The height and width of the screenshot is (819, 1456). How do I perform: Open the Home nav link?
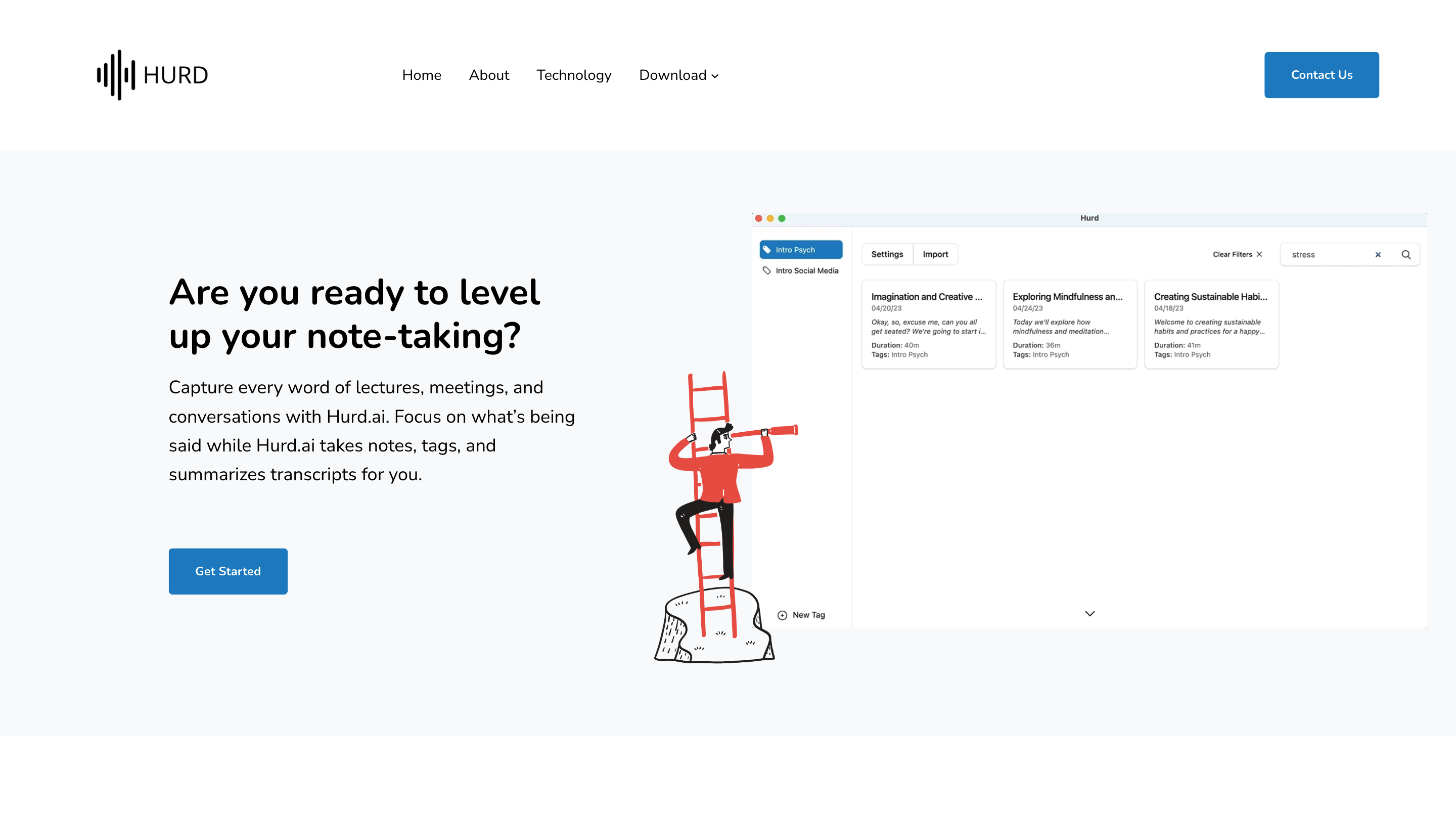click(x=421, y=75)
